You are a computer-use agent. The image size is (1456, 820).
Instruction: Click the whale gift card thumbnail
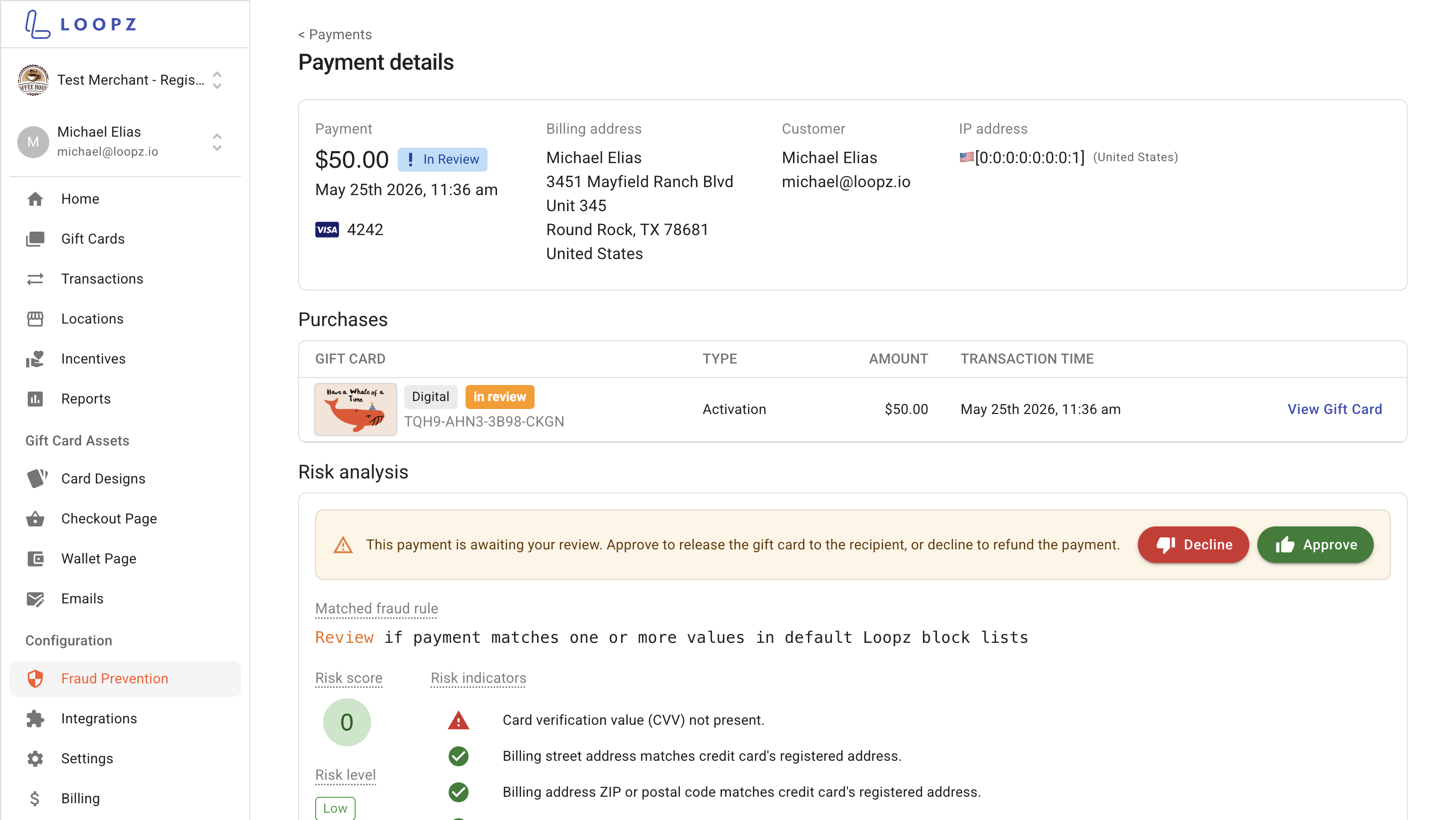pyautogui.click(x=356, y=409)
